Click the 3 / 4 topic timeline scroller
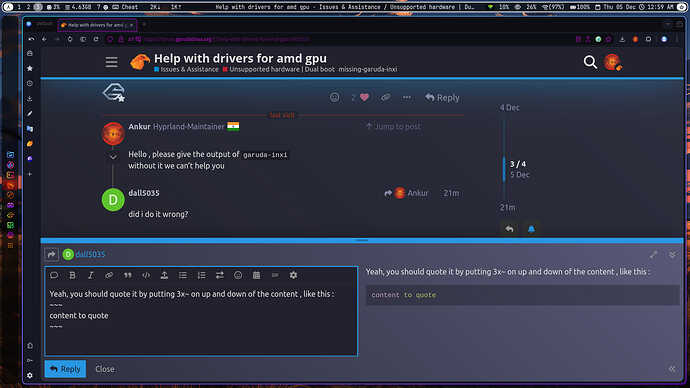 pyautogui.click(x=518, y=169)
